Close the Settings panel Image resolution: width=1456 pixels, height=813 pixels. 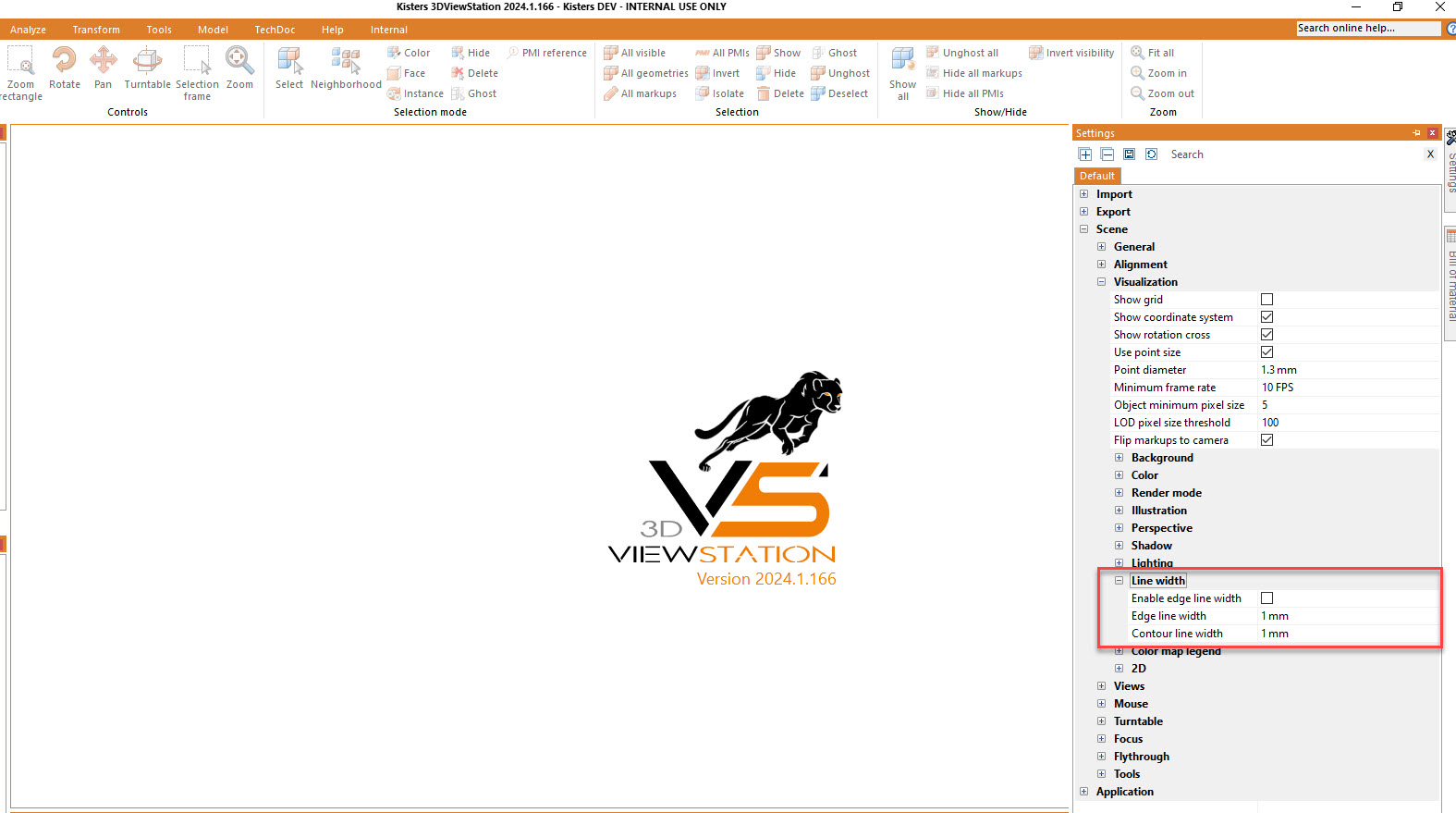(1432, 133)
